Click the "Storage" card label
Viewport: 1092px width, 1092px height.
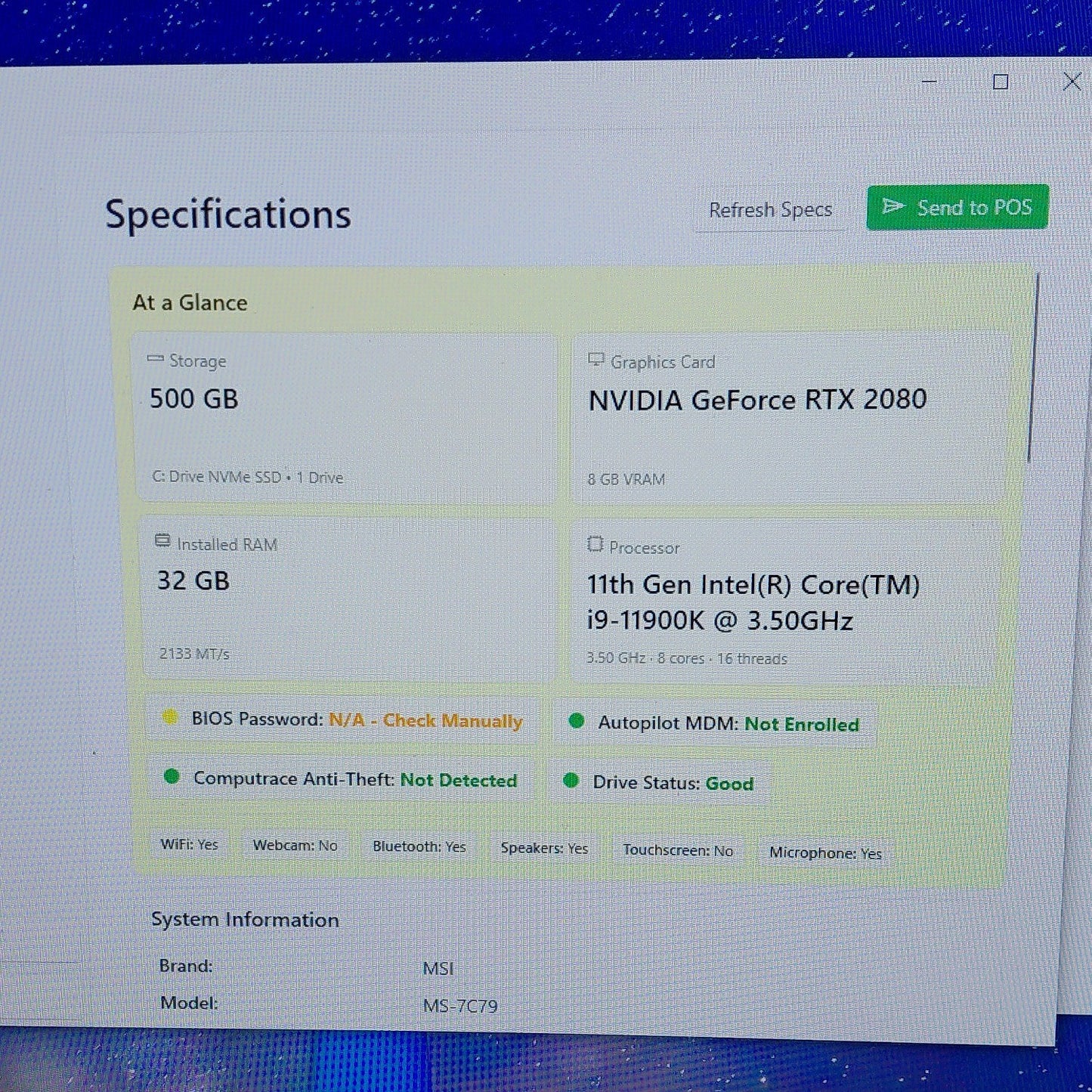point(197,361)
